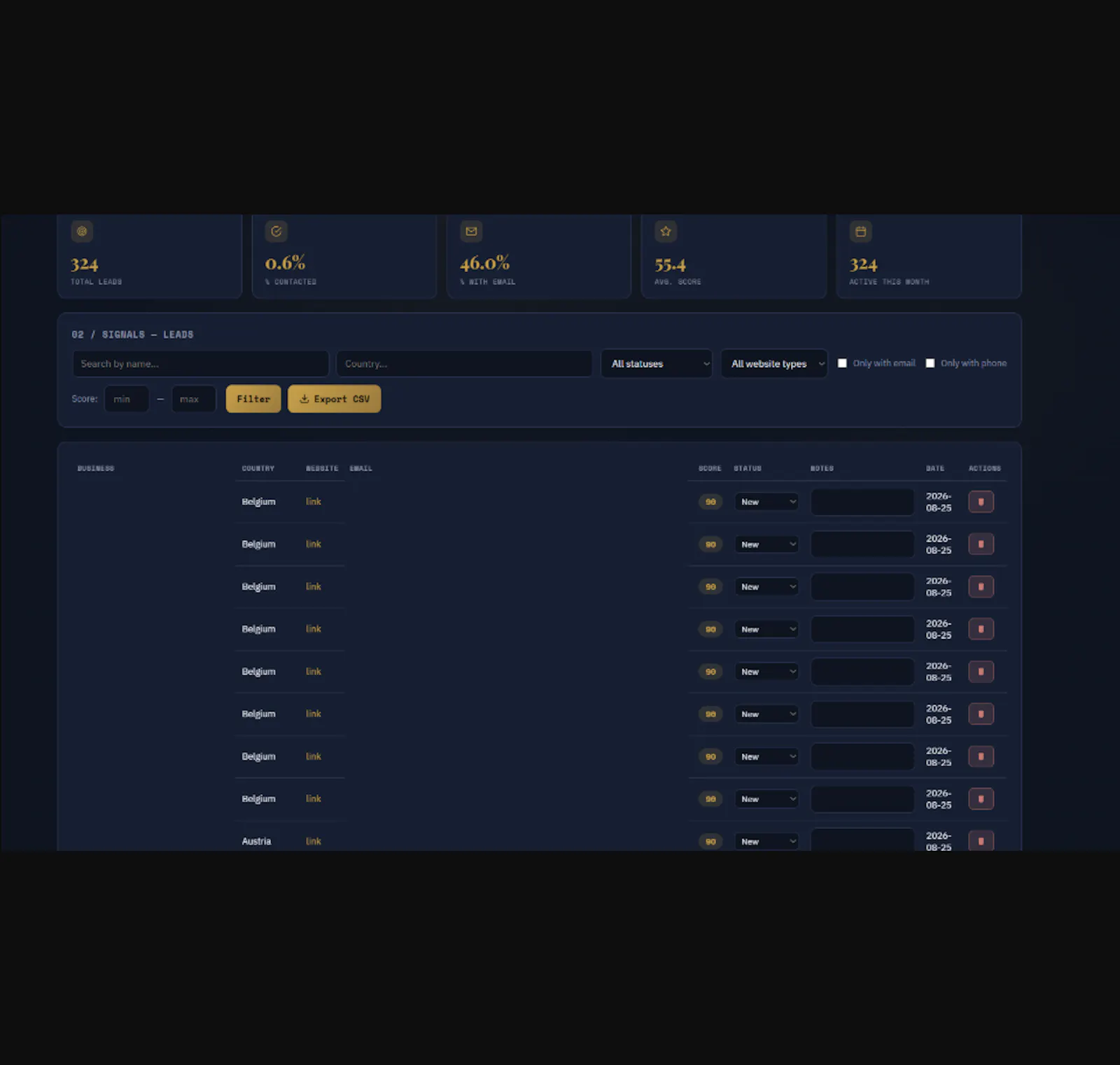
Task: Click the envelope icon on % With Email card
Action: point(471,231)
